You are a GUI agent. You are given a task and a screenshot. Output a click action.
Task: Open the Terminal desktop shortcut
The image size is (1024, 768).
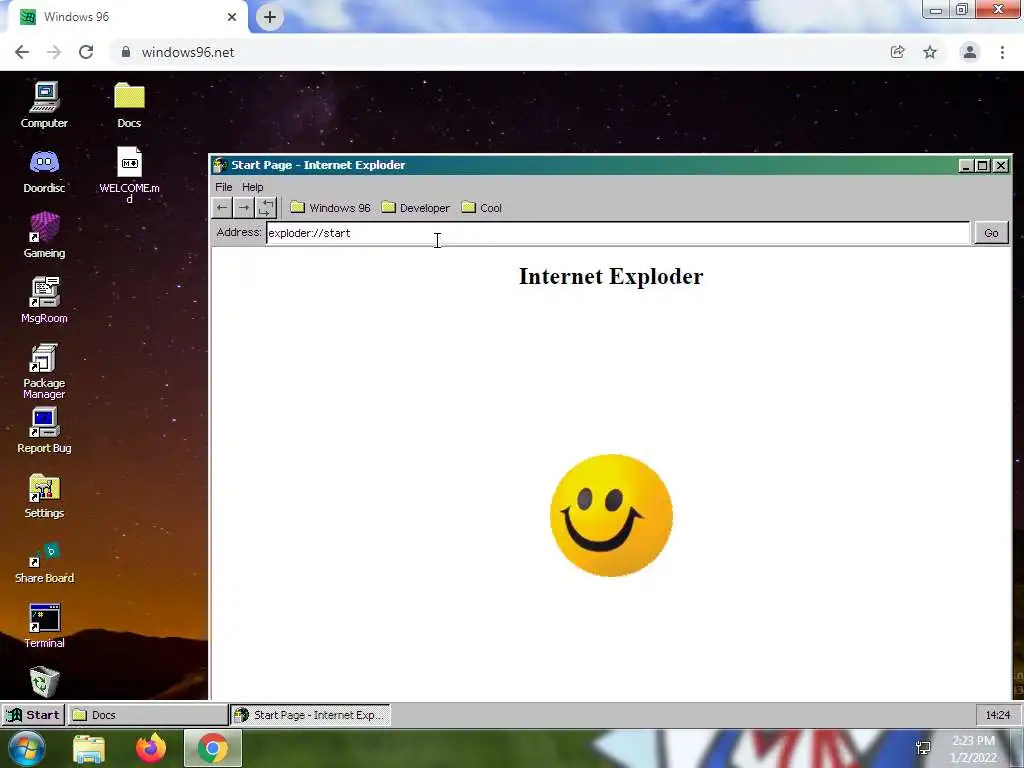point(44,626)
